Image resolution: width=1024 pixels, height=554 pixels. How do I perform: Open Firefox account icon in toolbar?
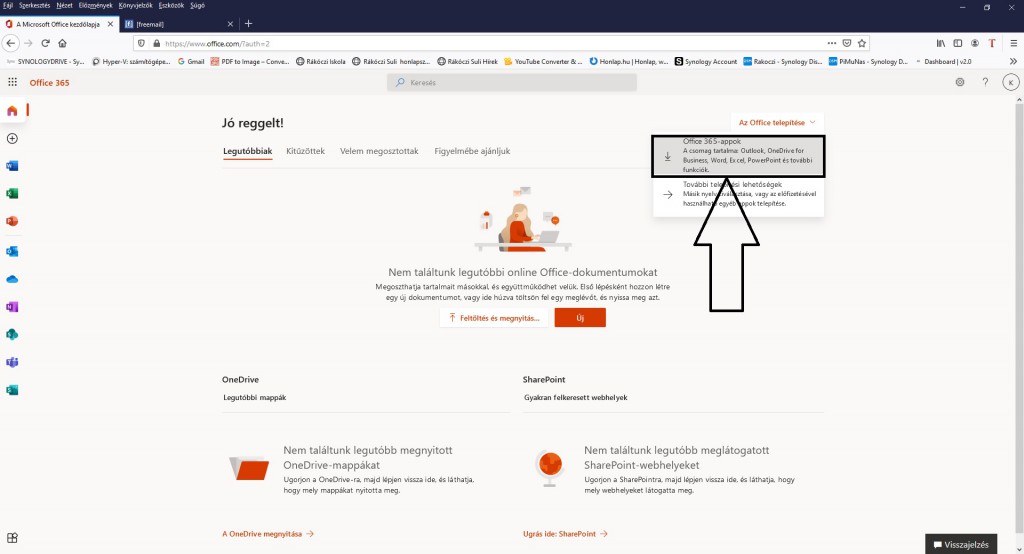tap(974, 43)
